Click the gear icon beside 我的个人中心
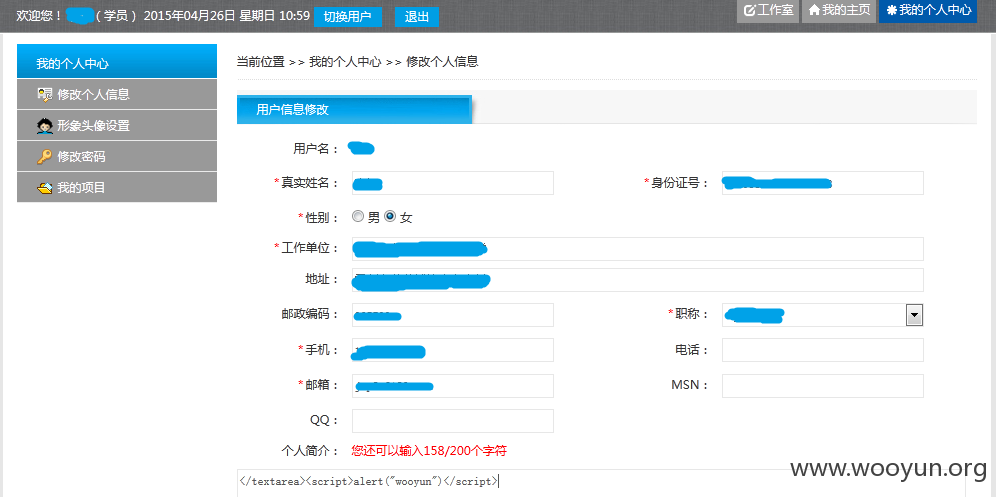 tap(892, 10)
